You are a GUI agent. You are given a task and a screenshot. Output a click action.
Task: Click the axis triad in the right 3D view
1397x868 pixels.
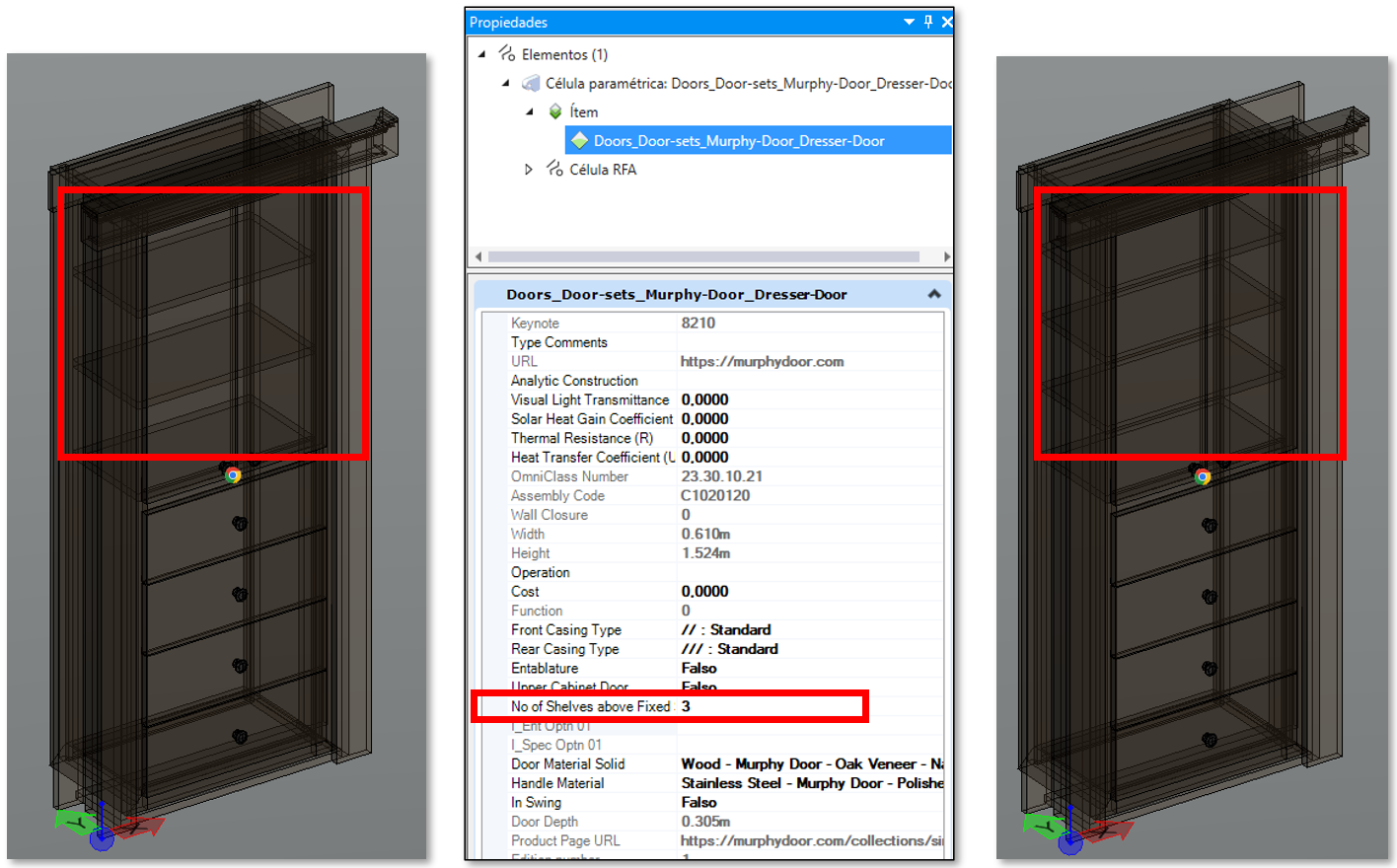[1075, 828]
